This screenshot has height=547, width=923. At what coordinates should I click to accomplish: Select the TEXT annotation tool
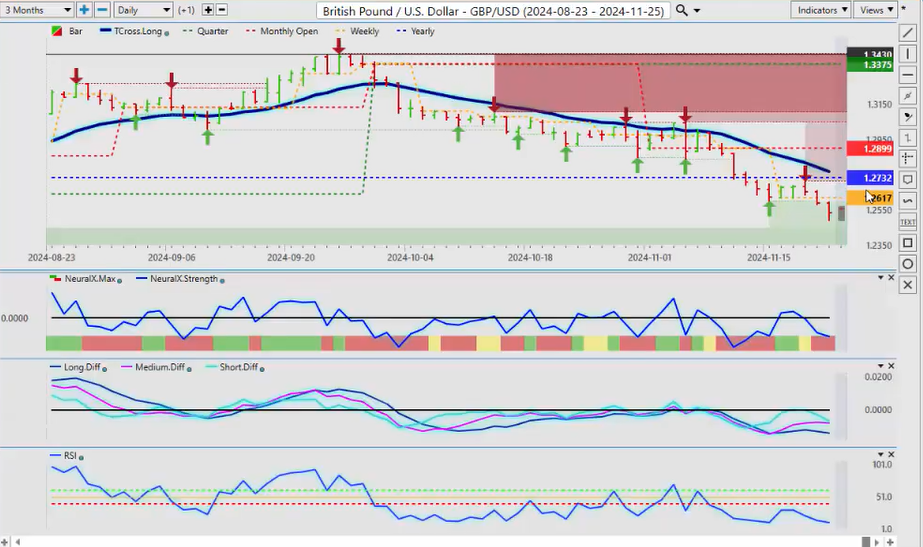click(x=908, y=222)
